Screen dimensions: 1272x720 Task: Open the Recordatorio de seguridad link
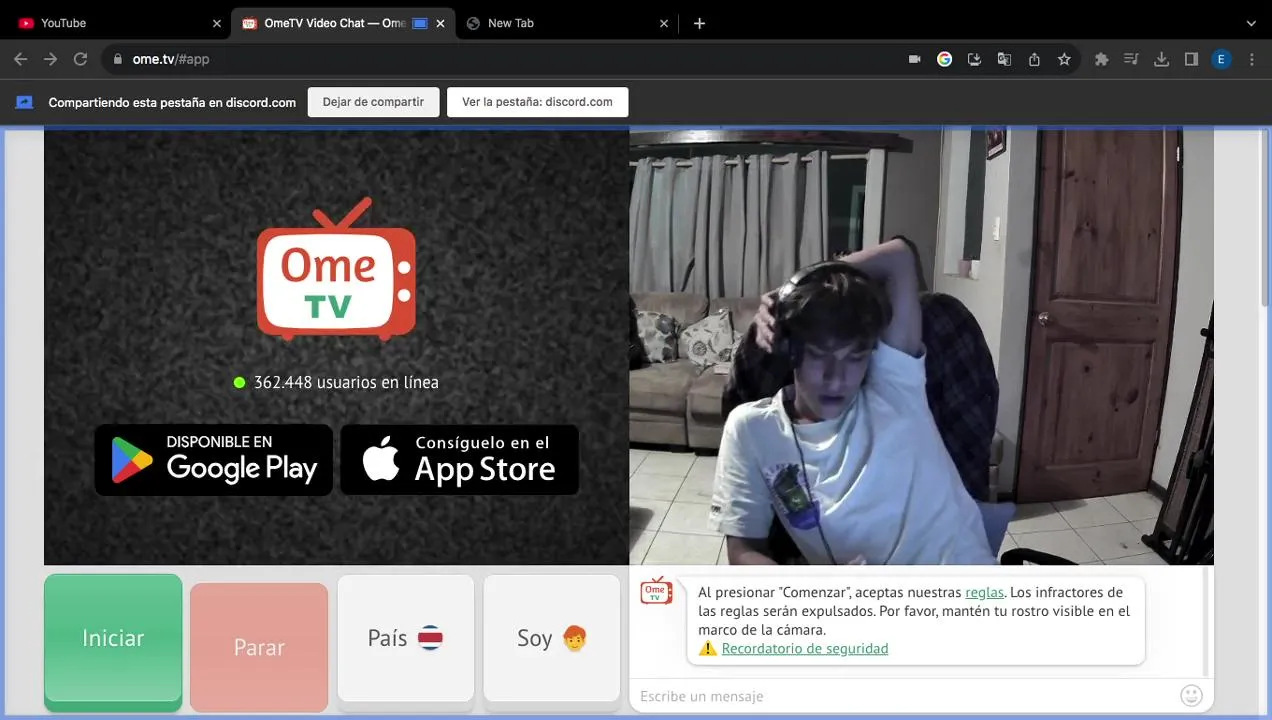coord(805,648)
